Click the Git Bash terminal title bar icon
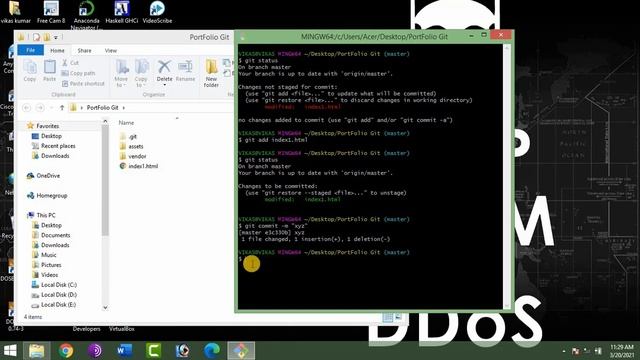Viewport: 640px width, 360px height. [242, 37]
